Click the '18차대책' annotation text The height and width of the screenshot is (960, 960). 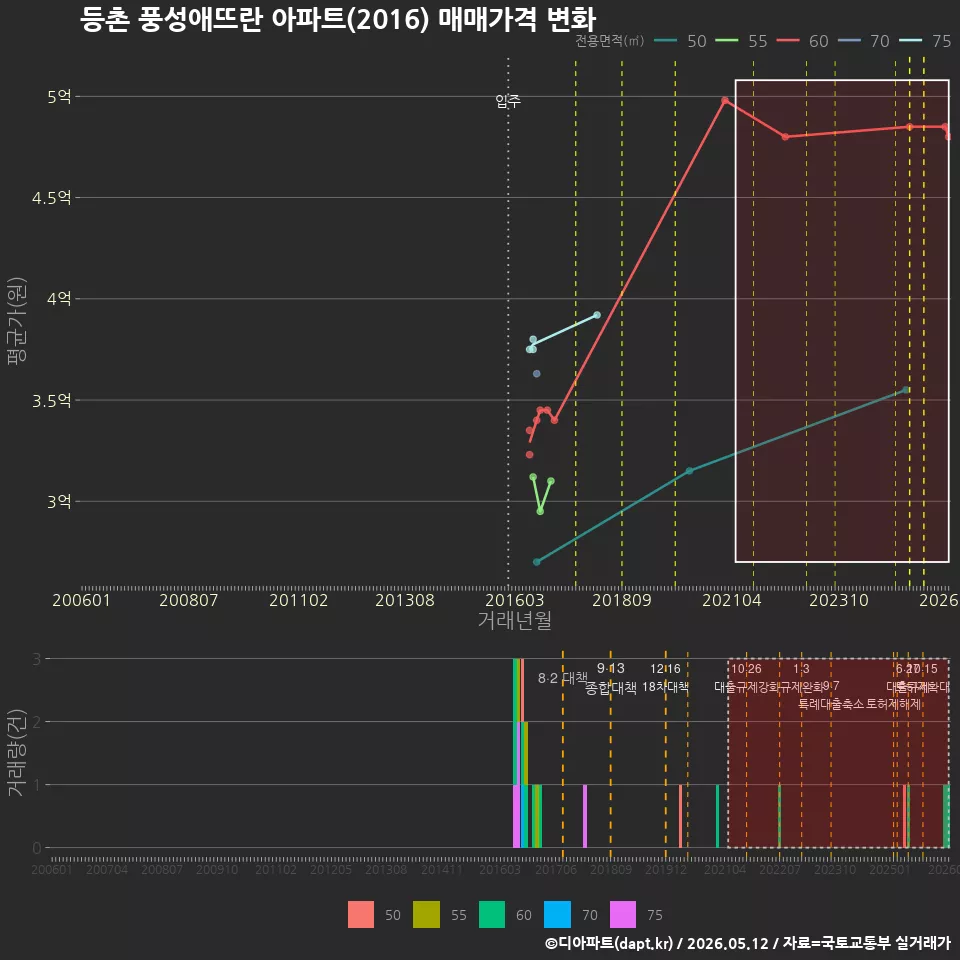coord(666,687)
